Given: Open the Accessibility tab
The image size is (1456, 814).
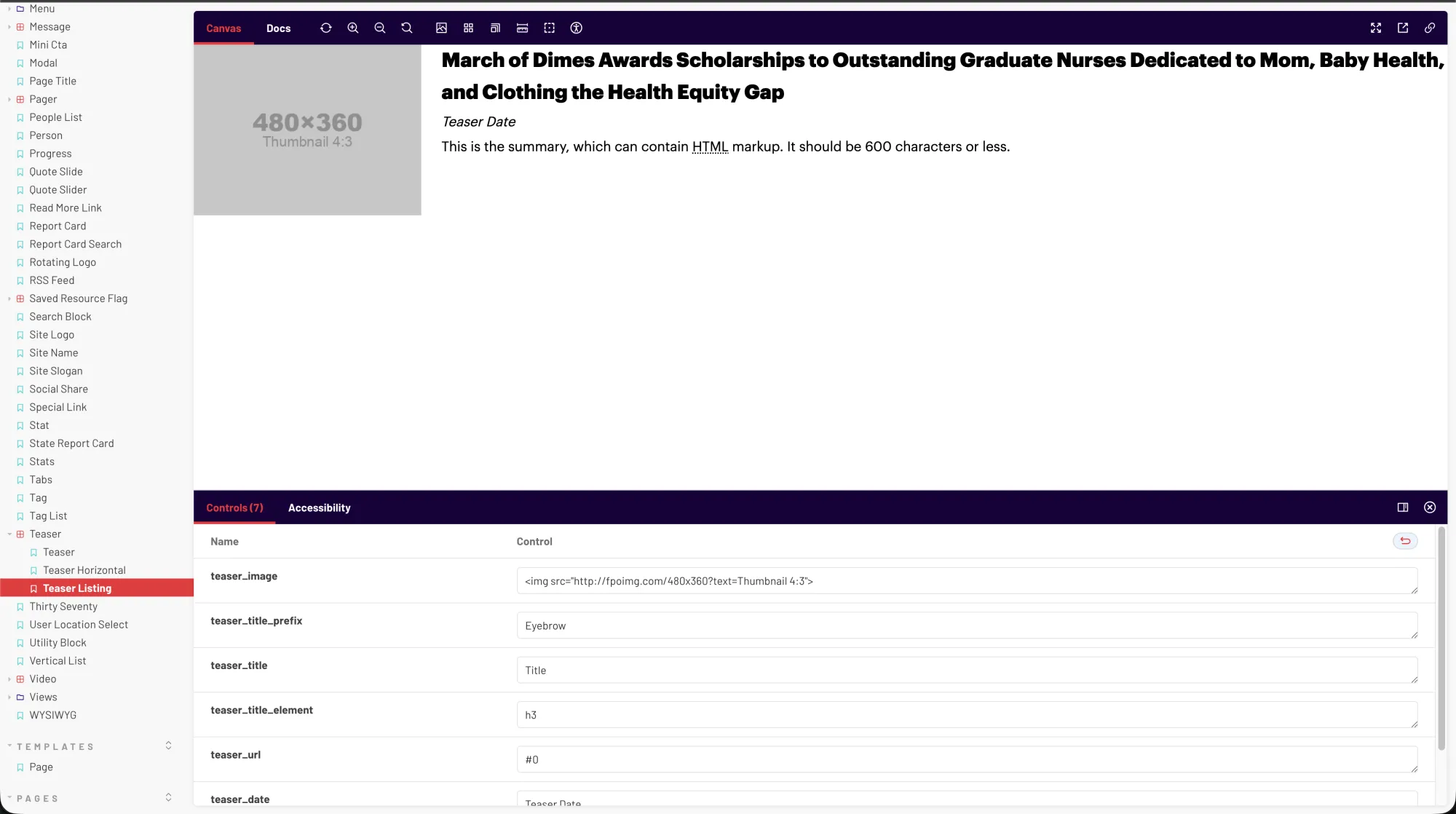Looking at the screenshot, I should click(319, 507).
